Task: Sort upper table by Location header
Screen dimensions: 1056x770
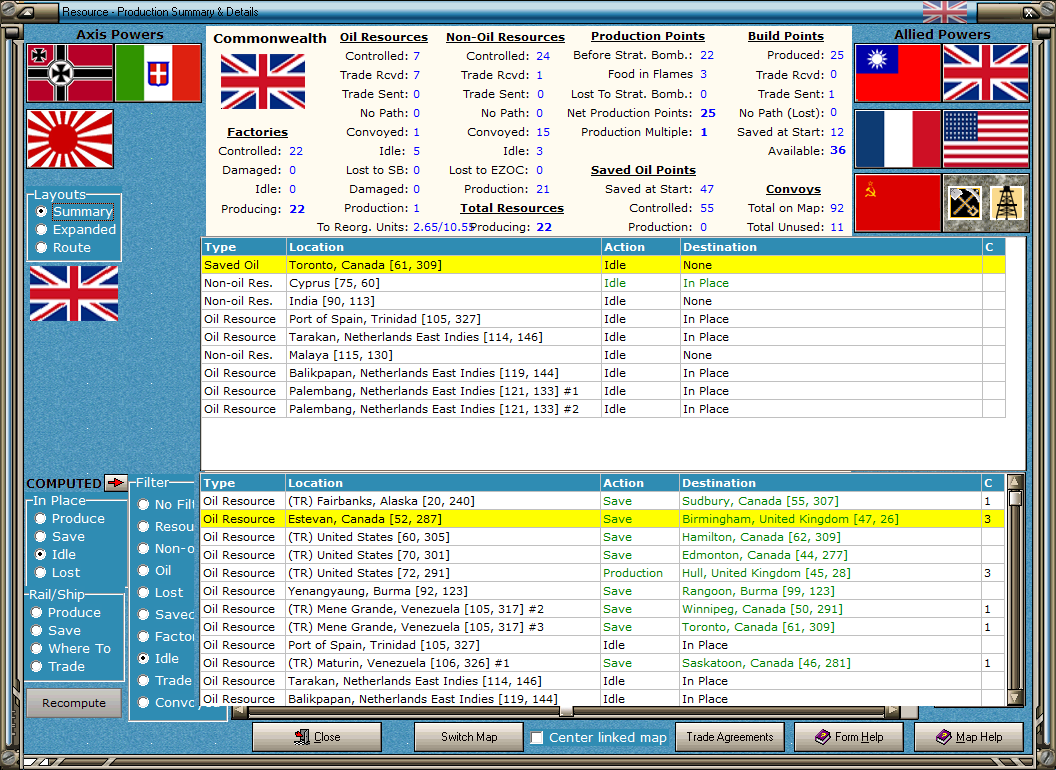Action: click(444, 247)
